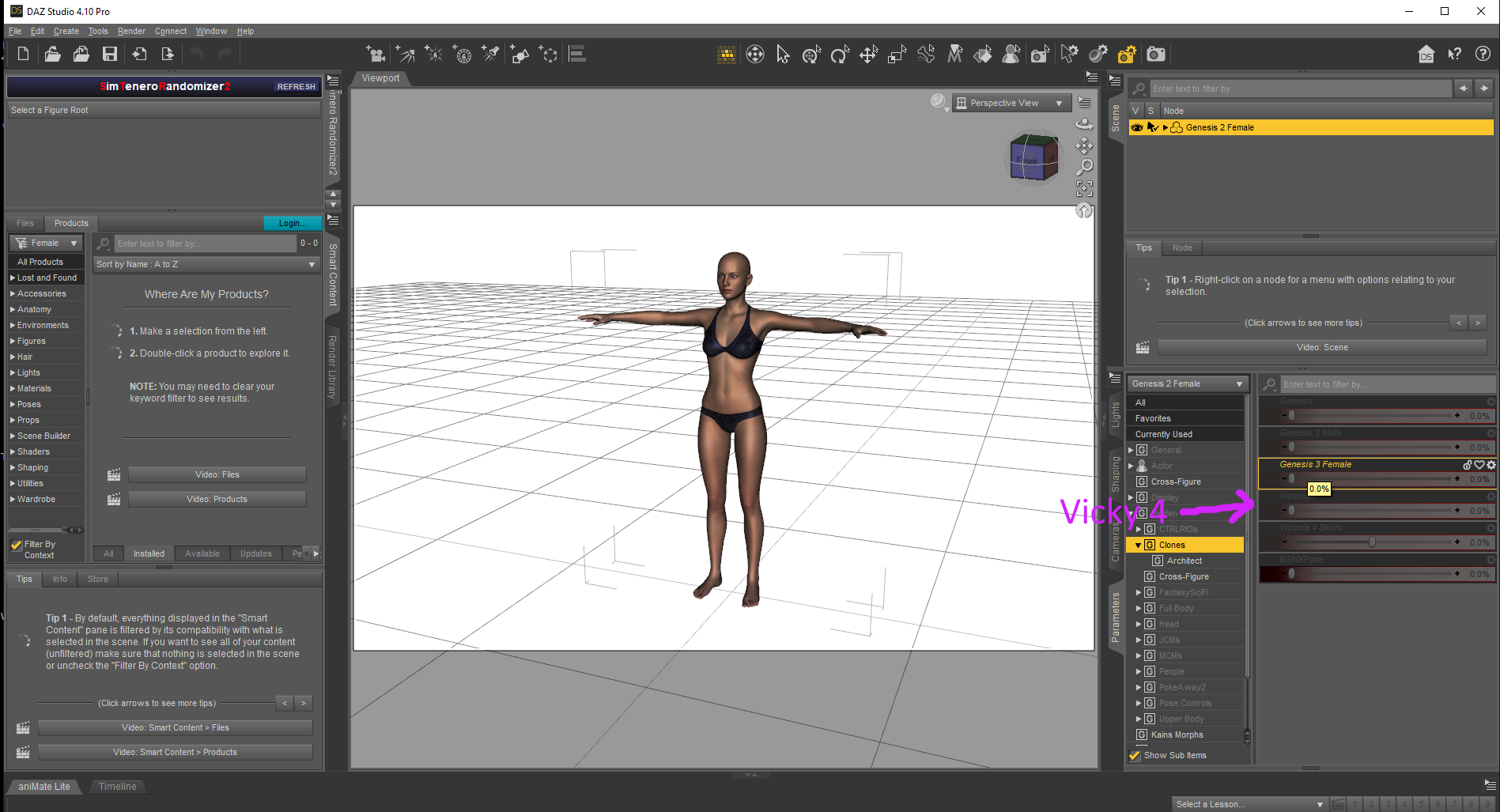This screenshot has width=1500, height=812.
Task: Open the Select a Lesson dropdown
Action: point(1249,804)
